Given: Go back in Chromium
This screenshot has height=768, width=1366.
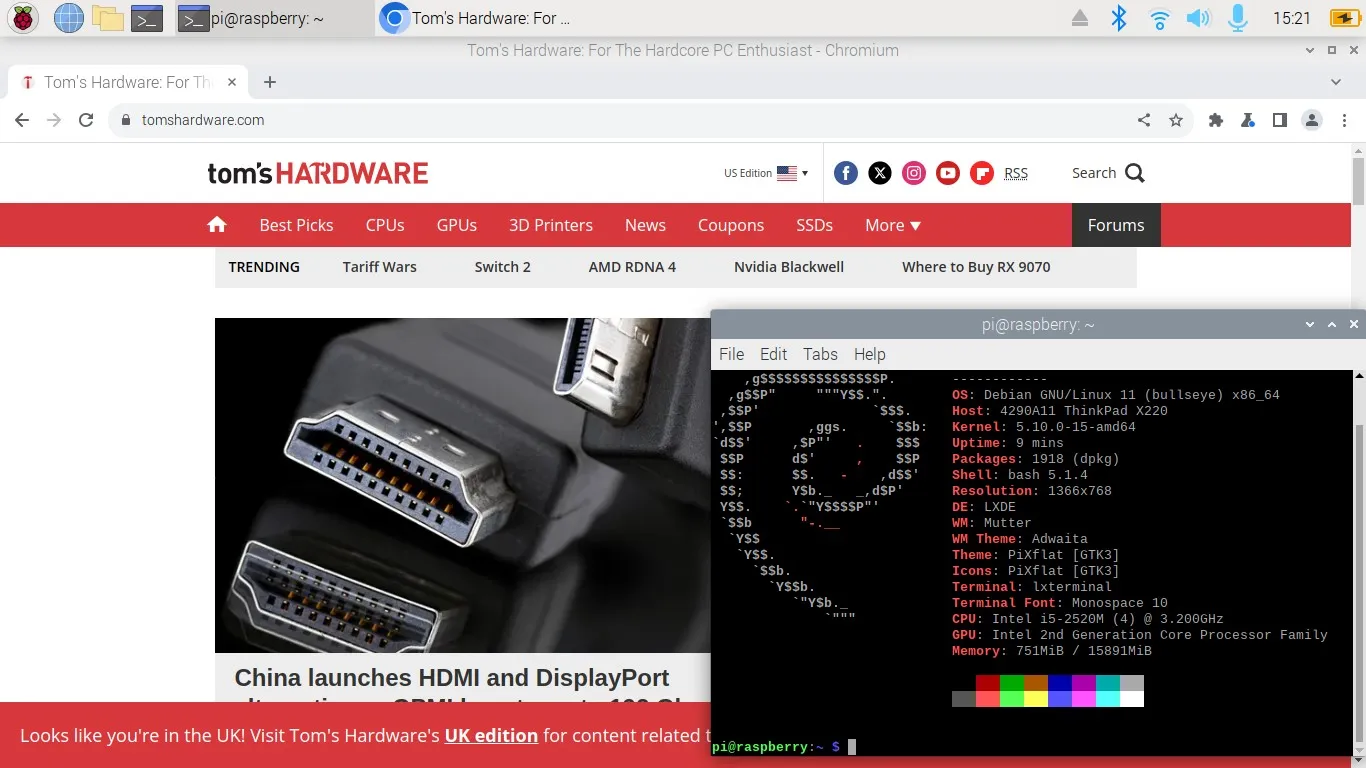Looking at the screenshot, I should pos(22,120).
